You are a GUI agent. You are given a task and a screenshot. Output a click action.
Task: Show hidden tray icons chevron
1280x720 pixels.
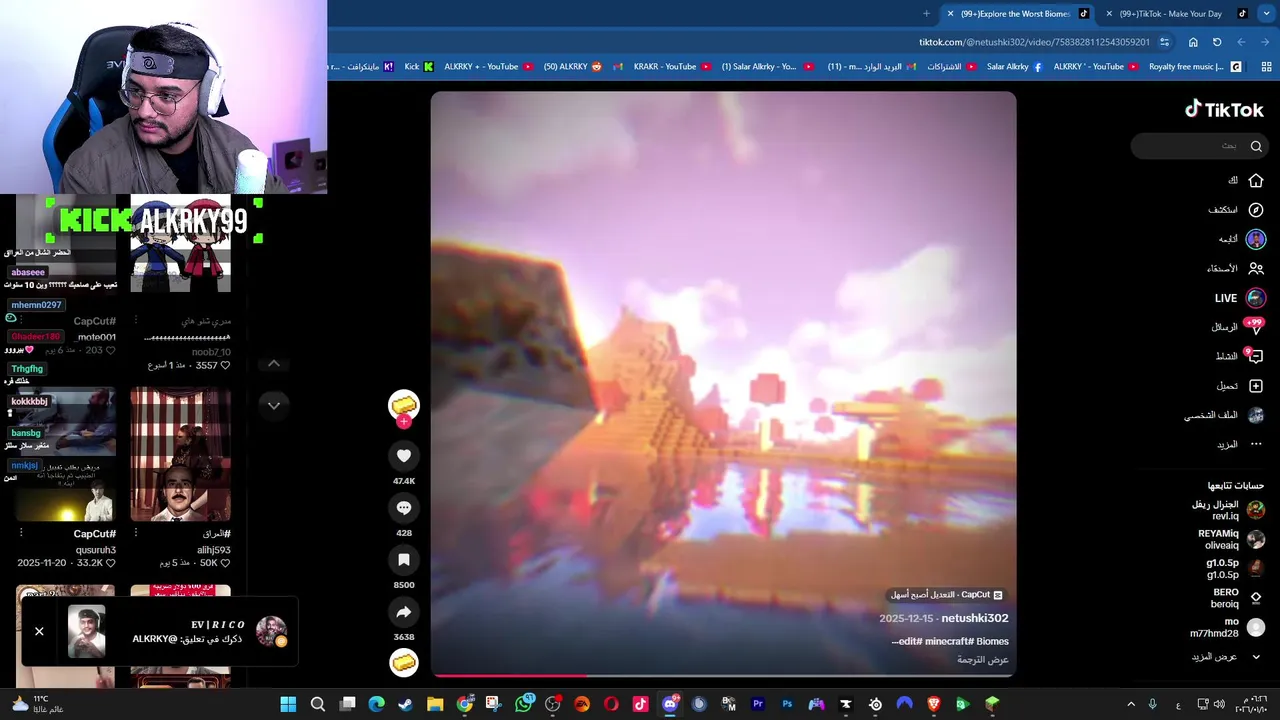click(1131, 704)
